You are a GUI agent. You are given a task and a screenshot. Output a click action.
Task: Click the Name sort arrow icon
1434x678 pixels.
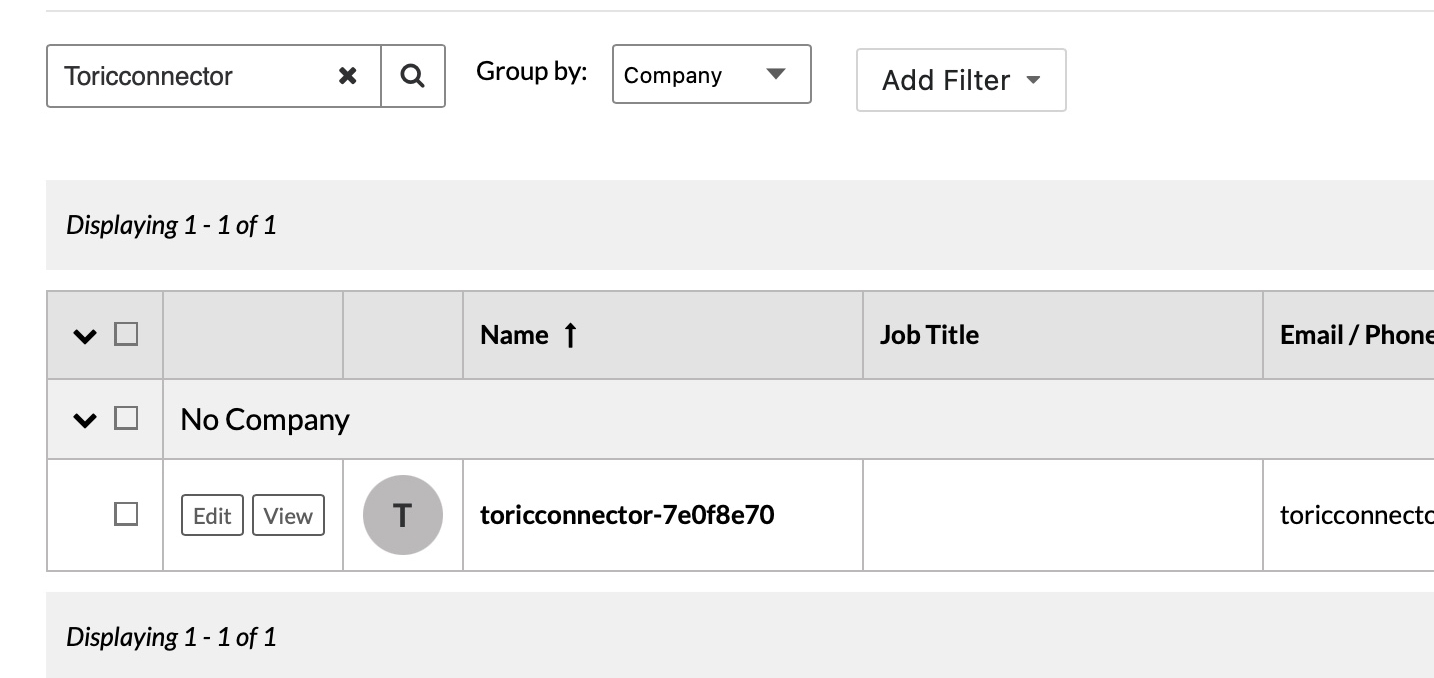coord(570,335)
